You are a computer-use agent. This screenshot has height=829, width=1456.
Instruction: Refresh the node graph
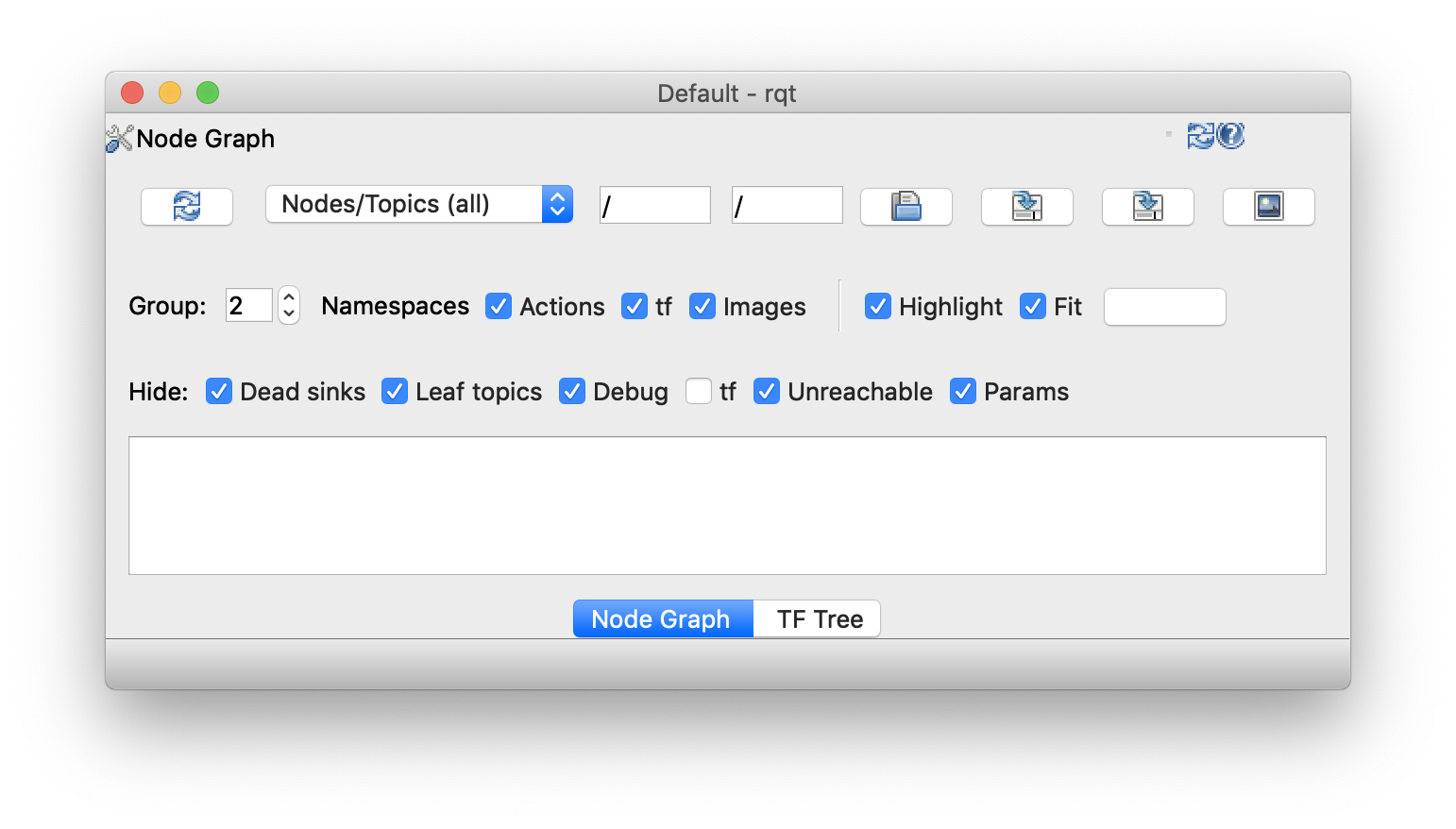(x=186, y=206)
